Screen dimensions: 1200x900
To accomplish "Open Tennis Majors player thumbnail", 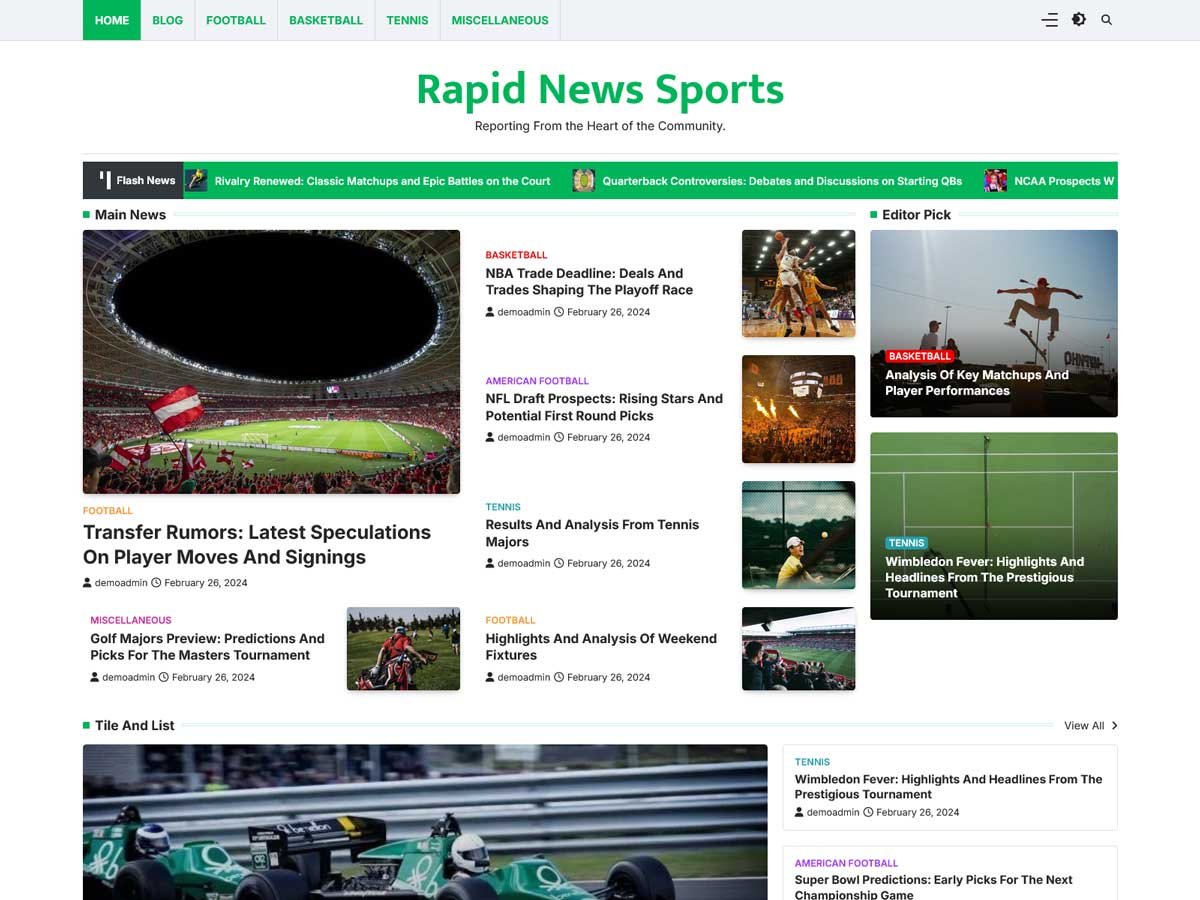I will coord(798,535).
